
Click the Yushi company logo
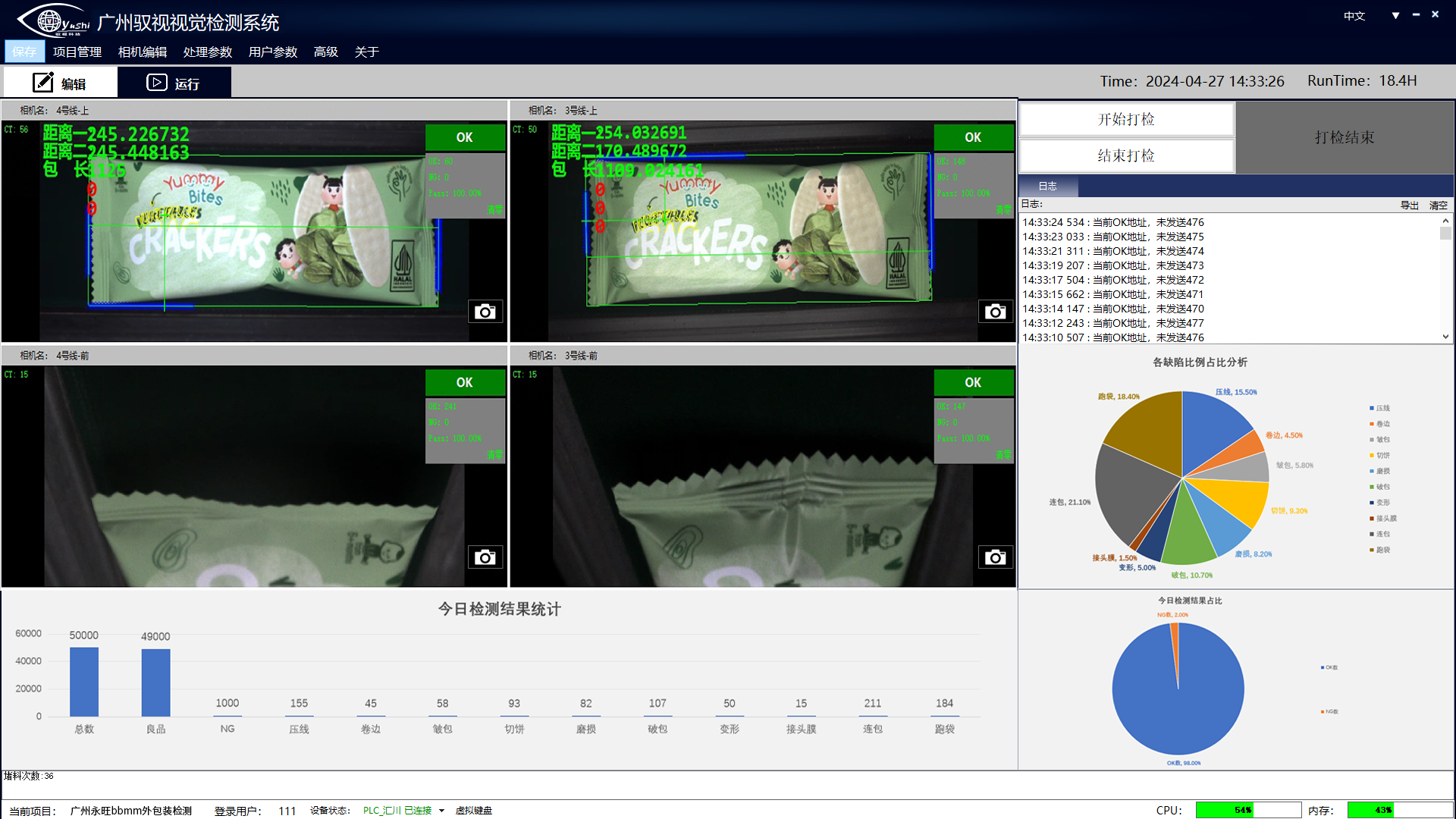coord(53,20)
